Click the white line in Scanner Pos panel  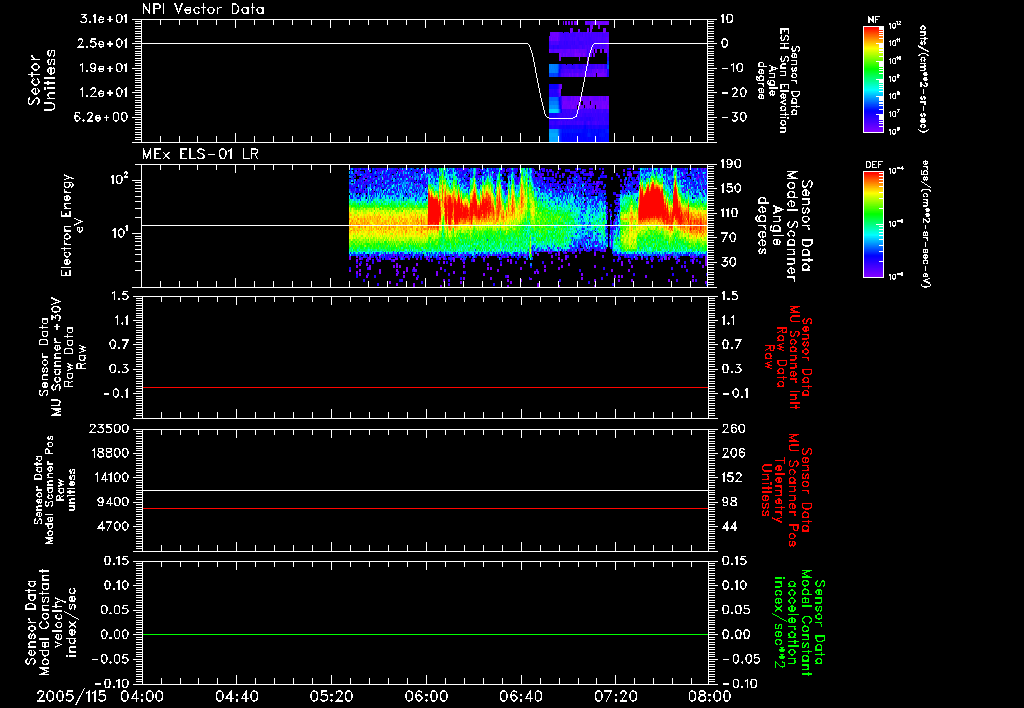tap(424, 490)
